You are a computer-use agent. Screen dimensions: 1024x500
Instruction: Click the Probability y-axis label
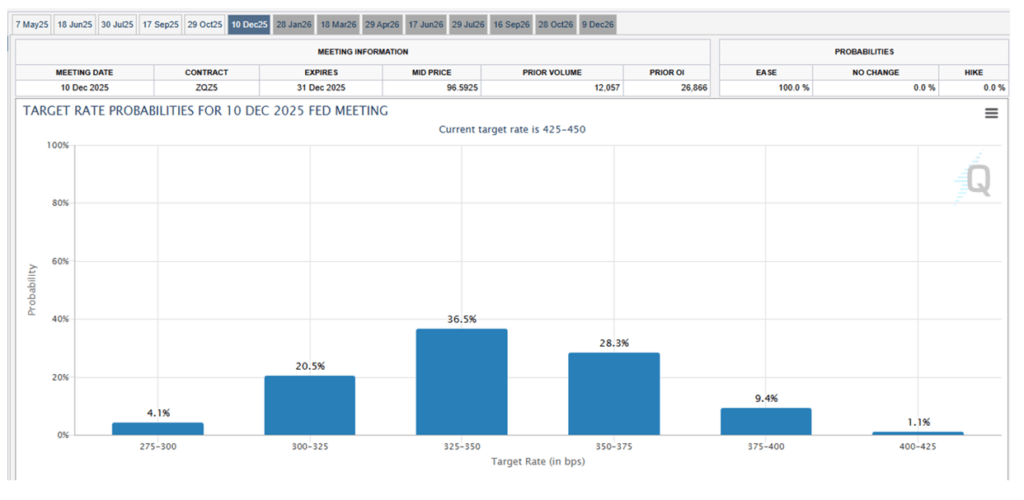click(31, 290)
